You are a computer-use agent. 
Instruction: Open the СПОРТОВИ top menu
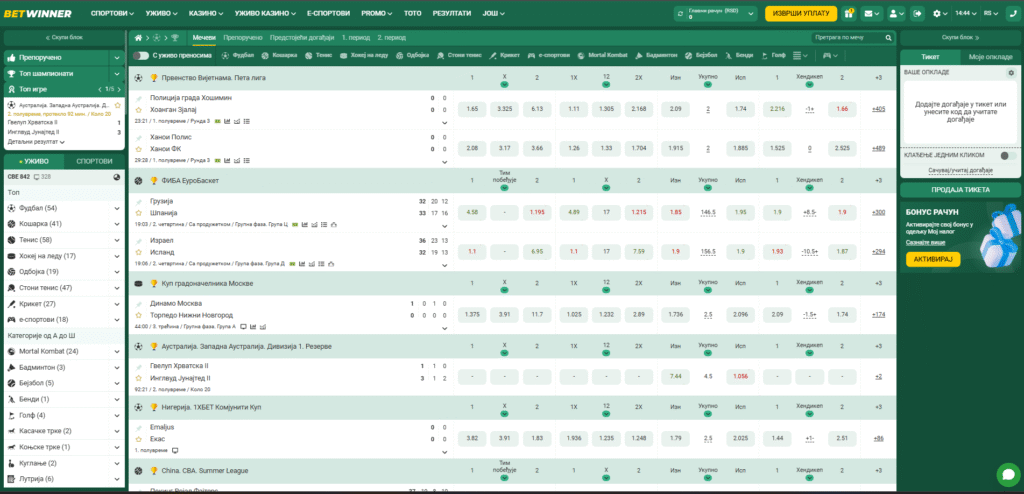[112, 13]
